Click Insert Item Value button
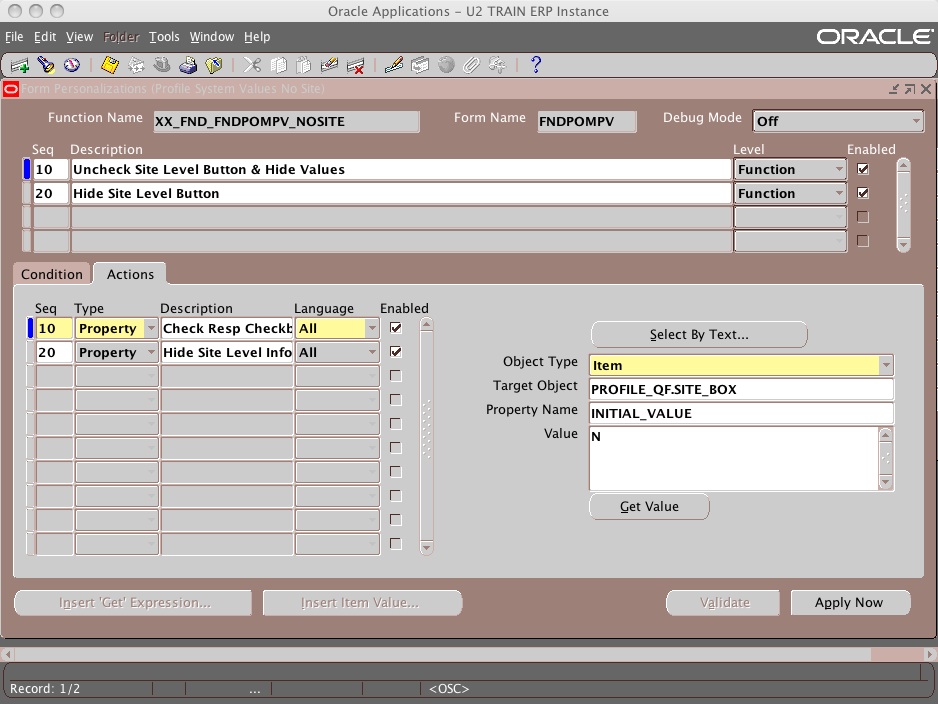Image resolution: width=938 pixels, height=704 pixels. pyautogui.click(x=361, y=602)
